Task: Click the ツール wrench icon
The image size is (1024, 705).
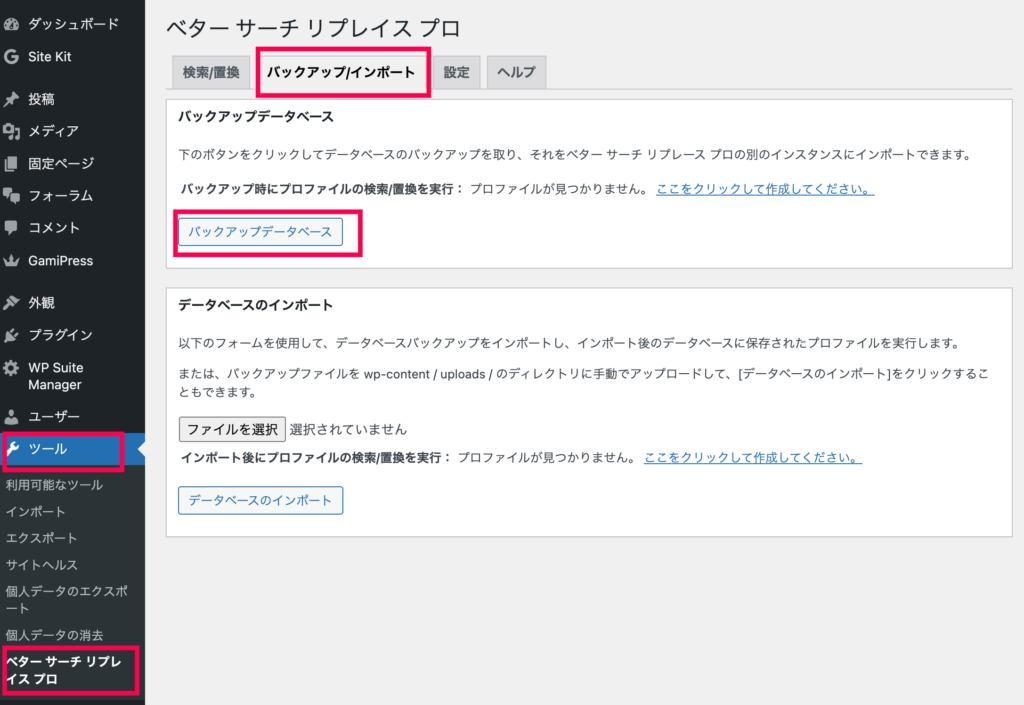Action: (12, 448)
